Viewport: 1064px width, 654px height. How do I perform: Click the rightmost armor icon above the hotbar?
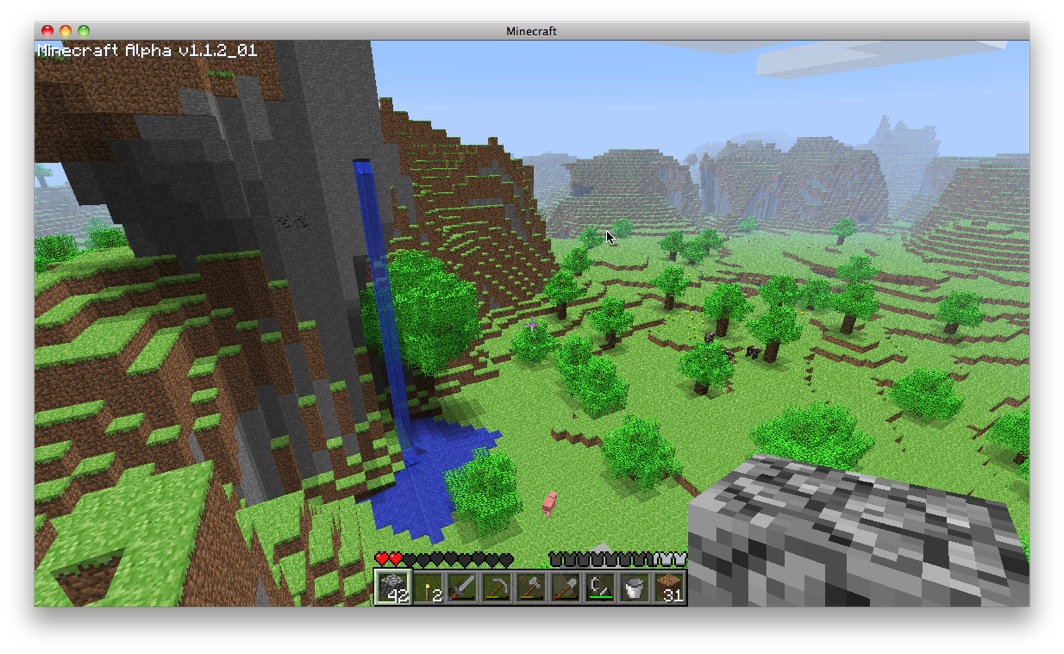[x=681, y=559]
